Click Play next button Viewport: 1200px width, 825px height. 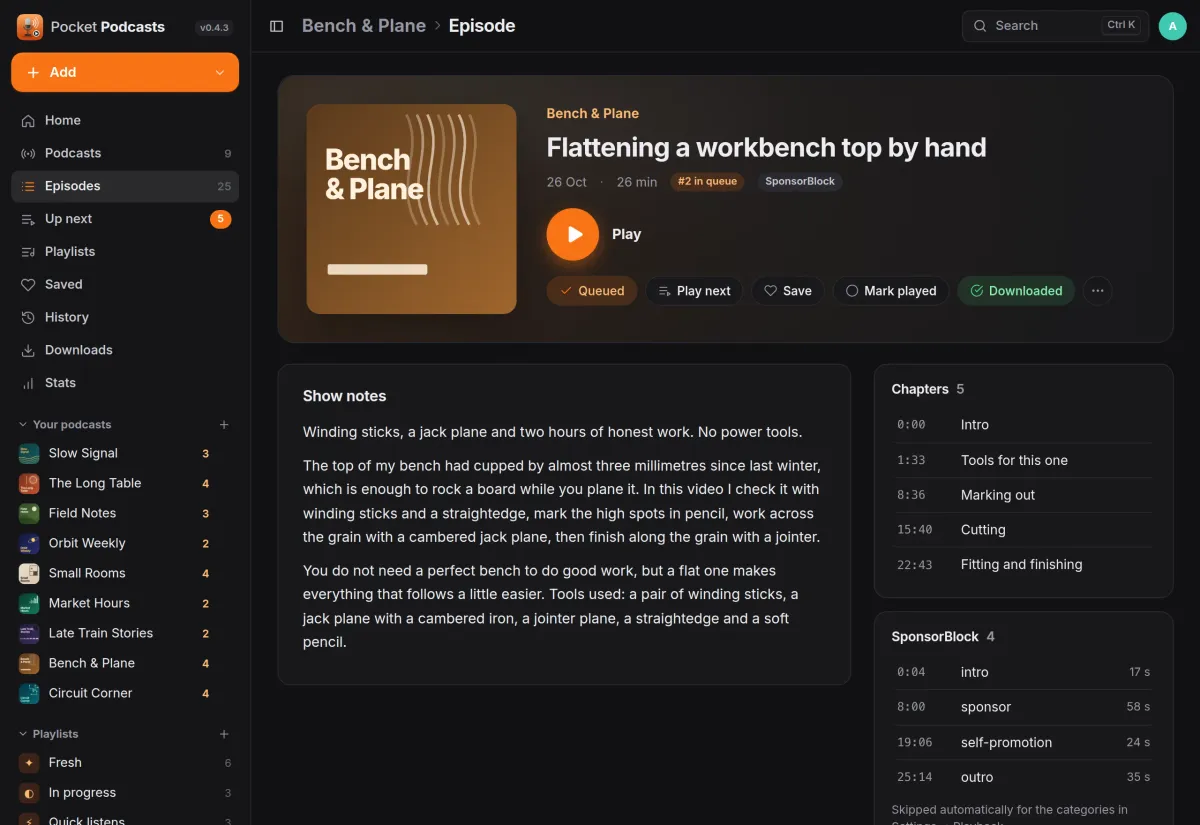click(x=694, y=291)
